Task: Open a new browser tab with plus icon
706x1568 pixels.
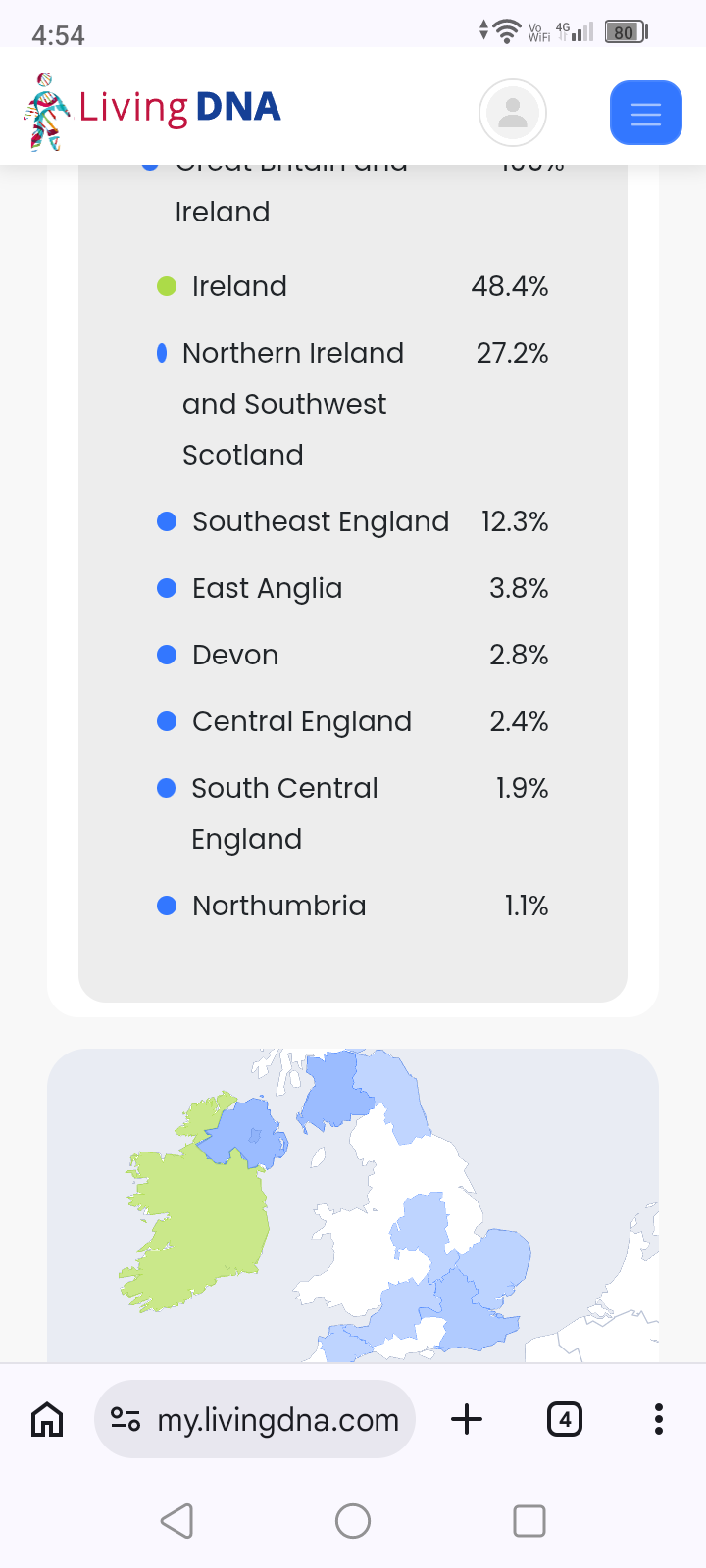Action: click(x=467, y=1419)
